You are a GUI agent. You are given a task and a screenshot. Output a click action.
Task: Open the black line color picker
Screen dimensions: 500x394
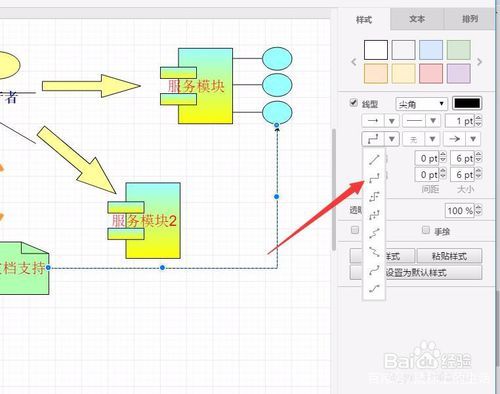pos(467,103)
